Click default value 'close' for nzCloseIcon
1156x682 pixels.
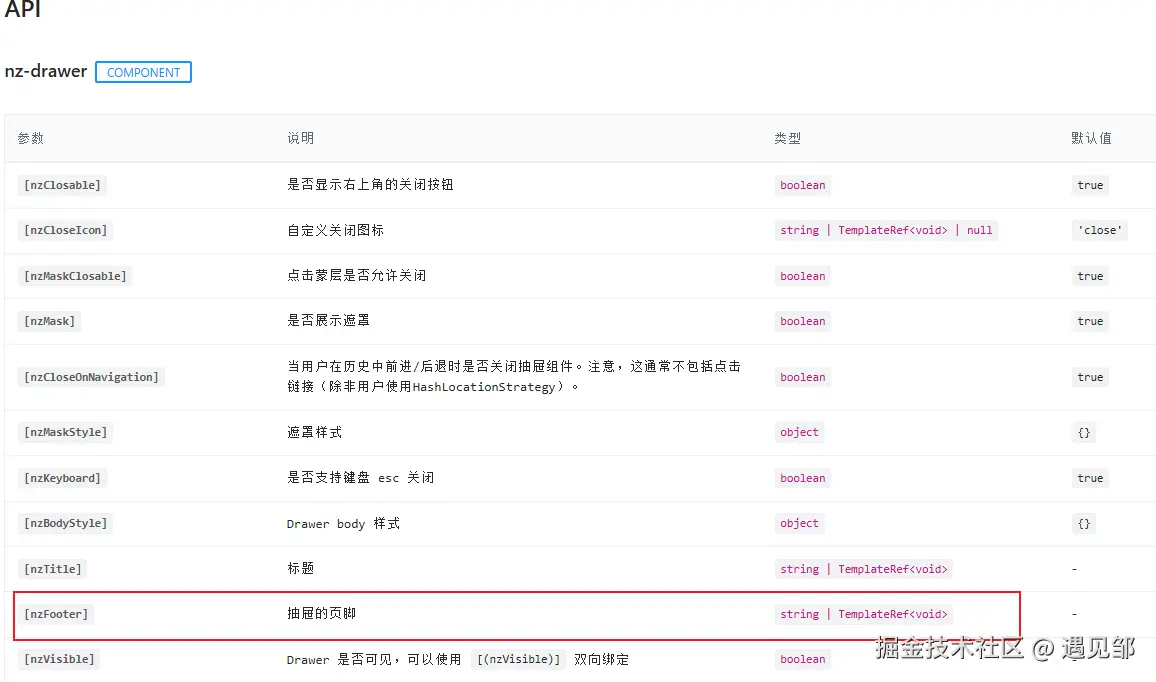(x=1100, y=230)
